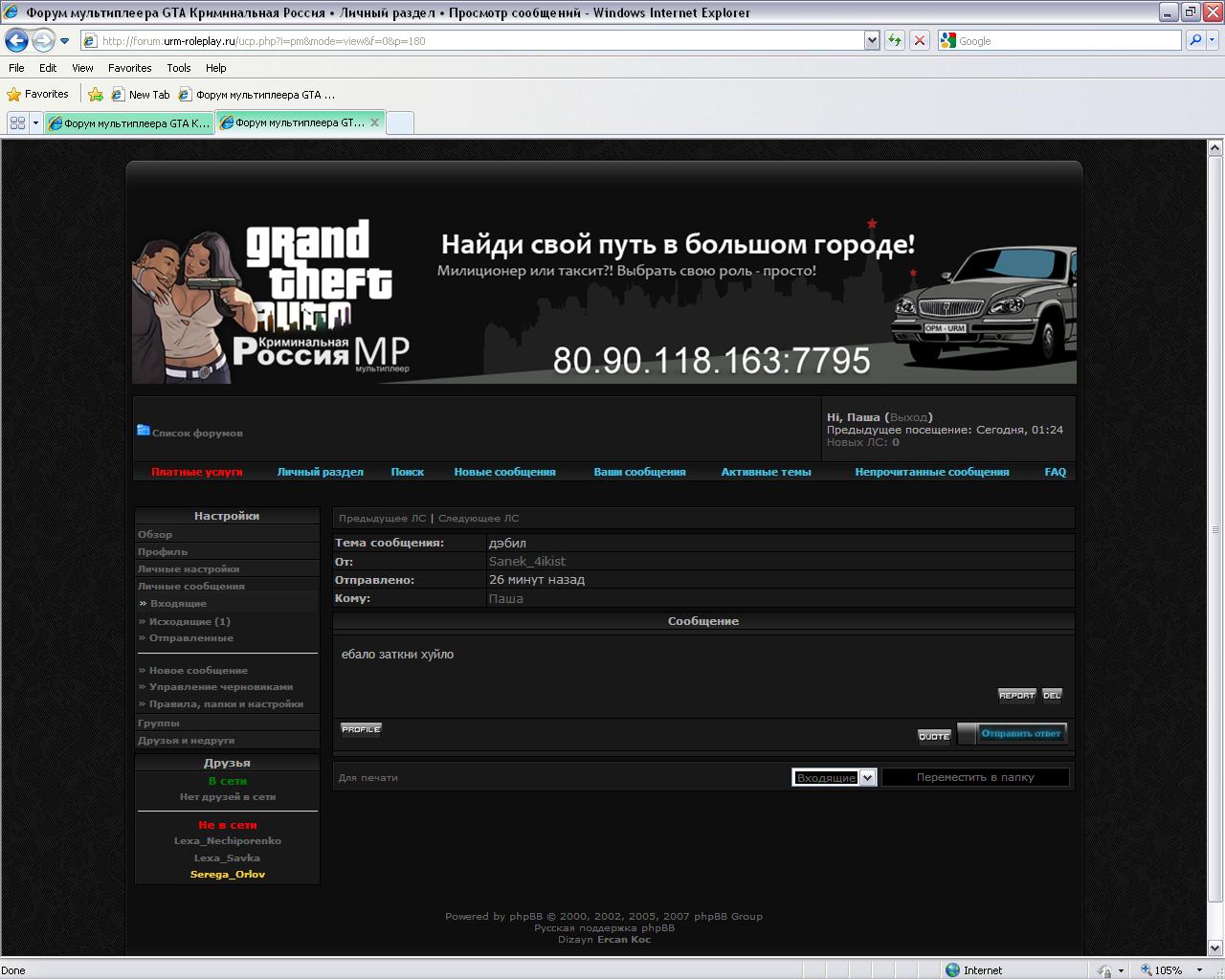The width and height of the screenshot is (1225, 980).
Task: Click the QUOTE icon button
Action: pos(934,736)
